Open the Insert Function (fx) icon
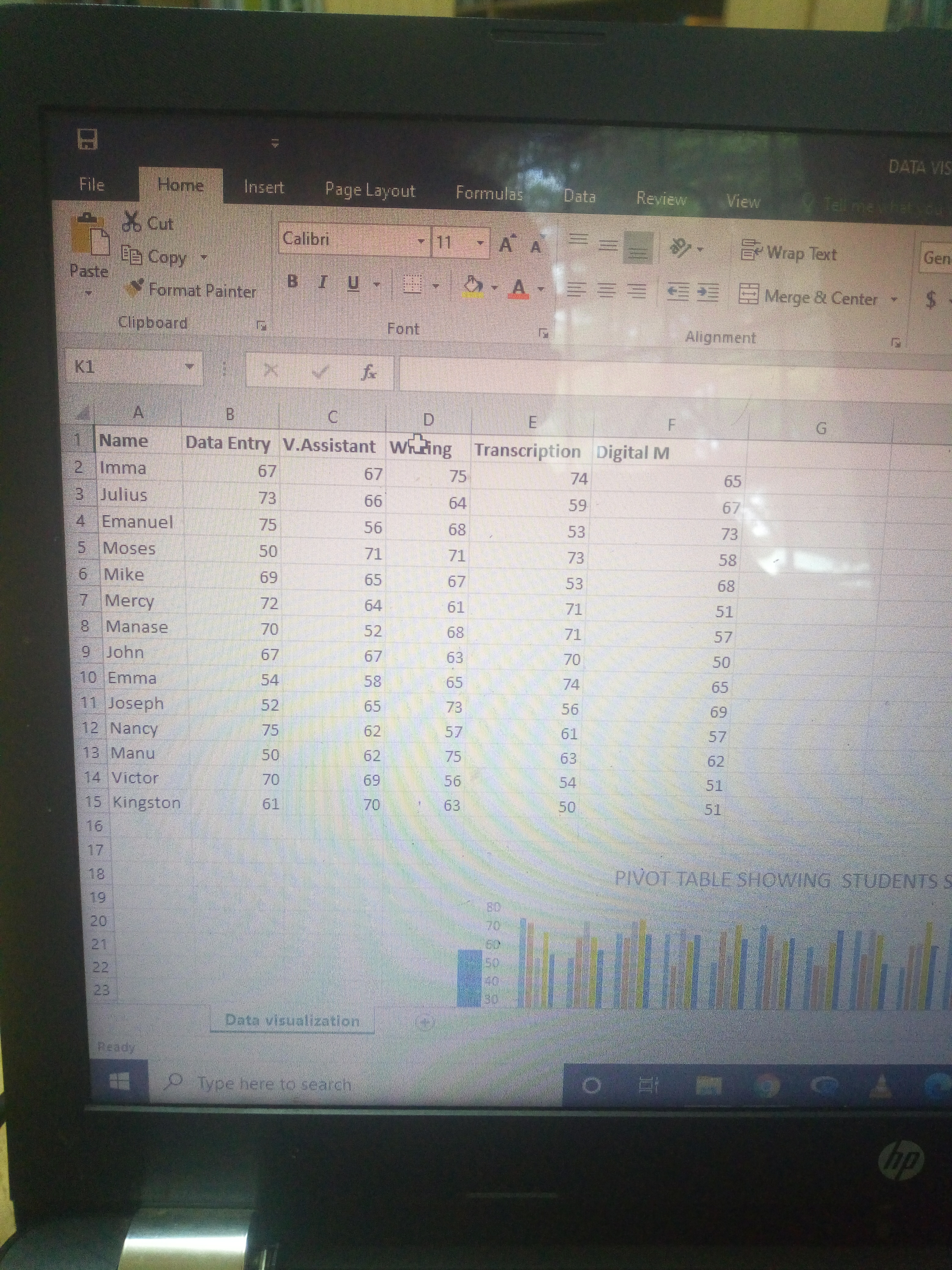Screen dimensions: 952x1270 [369, 372]
